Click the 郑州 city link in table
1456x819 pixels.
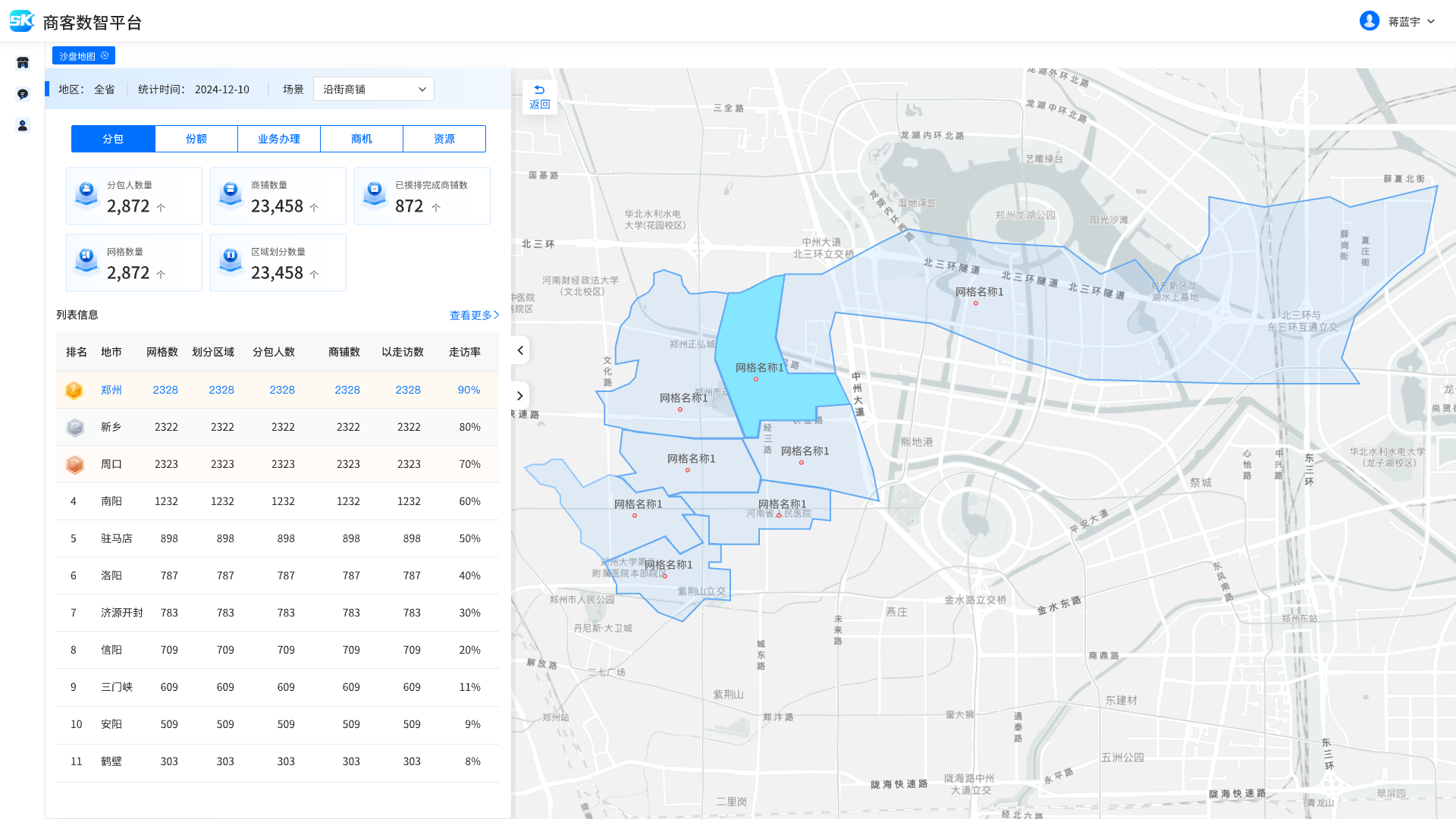pos(111,390)
